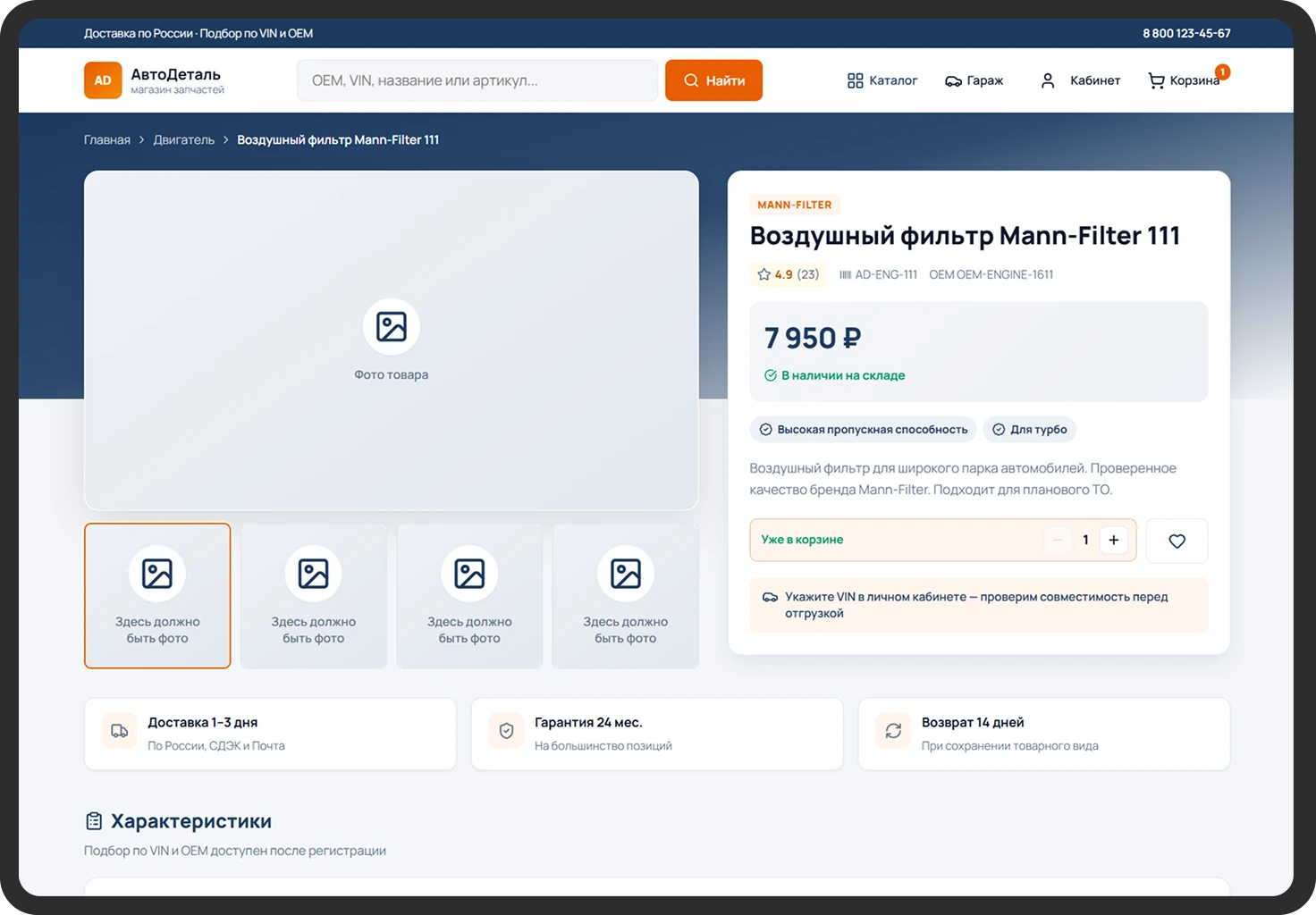Click the Укажите VIN в личном кабинете notice
The height and width of the screenshot is (915, 1316).
point(979,605)
